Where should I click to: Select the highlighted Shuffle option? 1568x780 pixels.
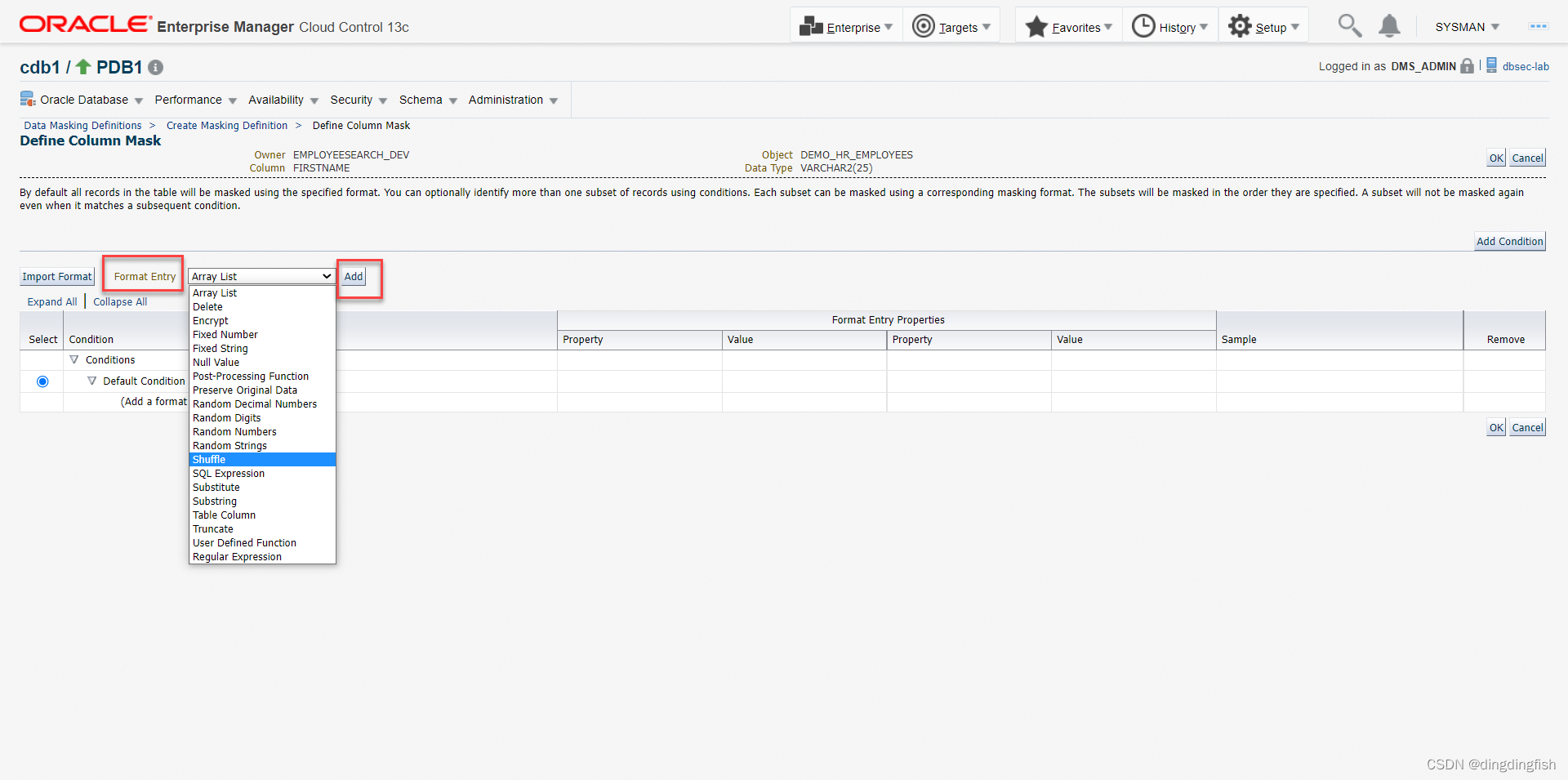click(262, 460)
